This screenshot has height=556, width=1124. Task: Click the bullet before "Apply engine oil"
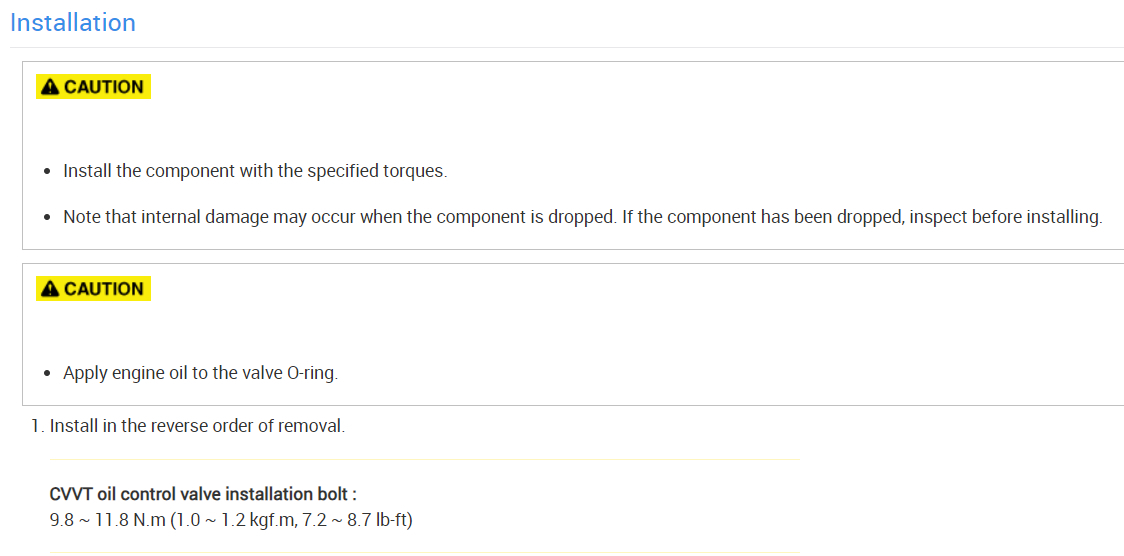pyautogui.click(x=48, y=374)
